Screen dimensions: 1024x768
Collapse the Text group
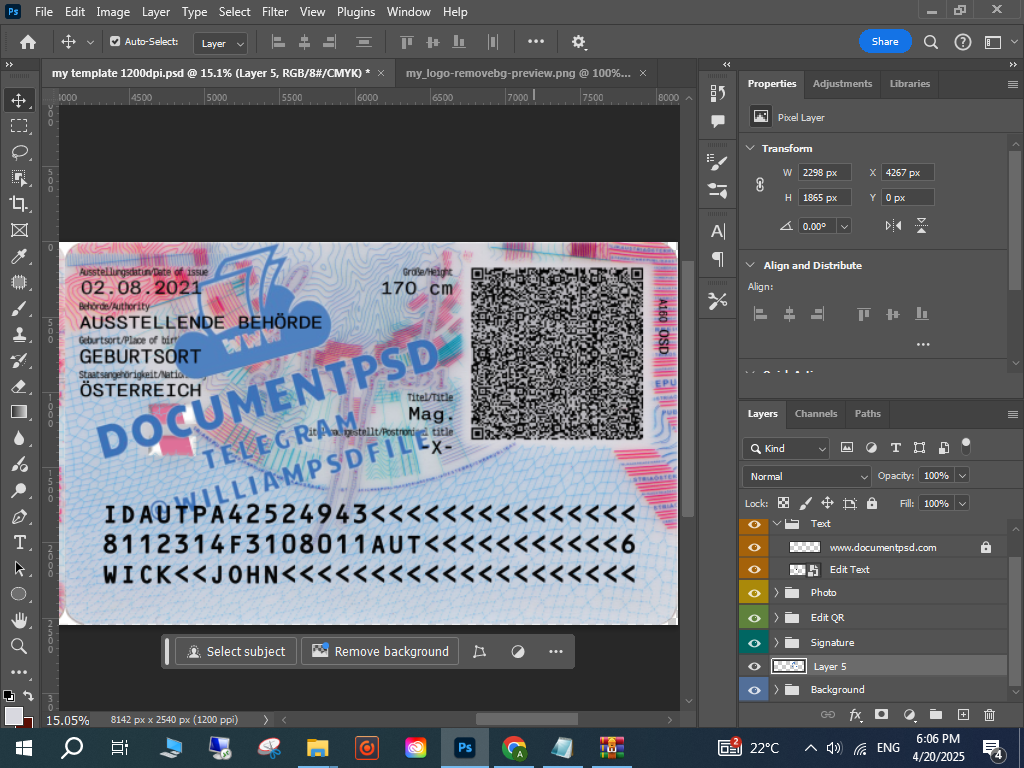click(776, 524)
